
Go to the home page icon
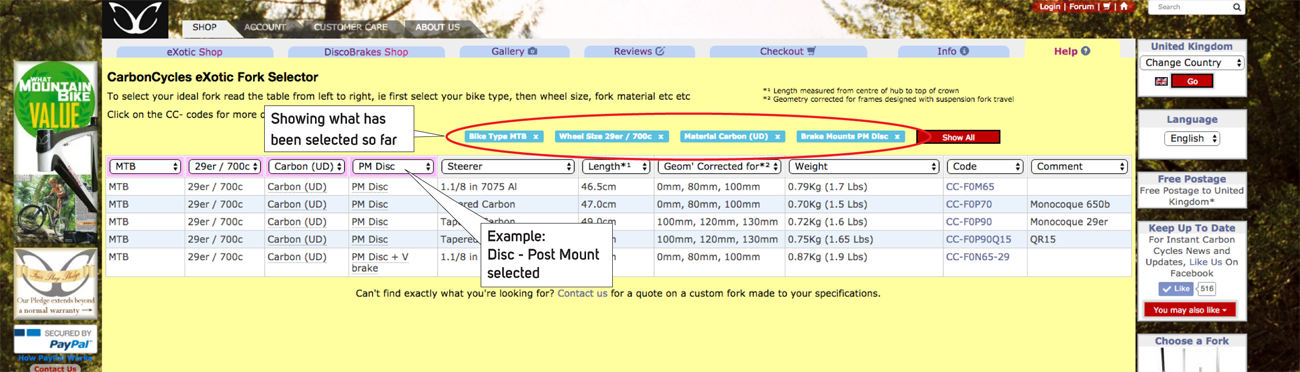click(x=1124, y=7)
